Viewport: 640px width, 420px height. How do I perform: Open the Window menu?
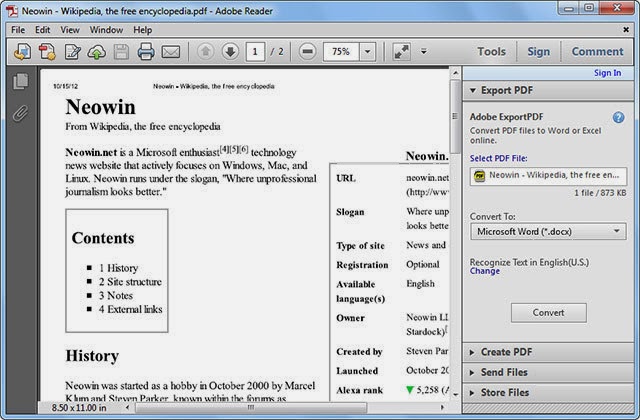coord(106,30)
